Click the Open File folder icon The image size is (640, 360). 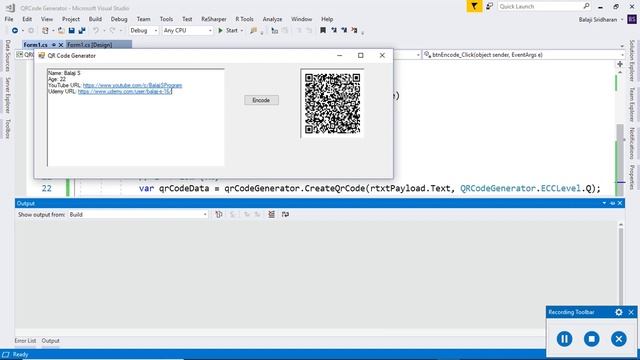coord(61,31)
